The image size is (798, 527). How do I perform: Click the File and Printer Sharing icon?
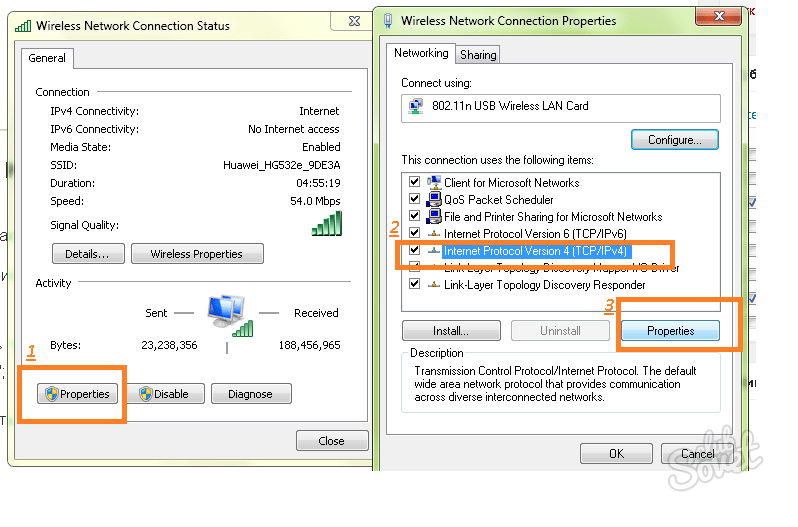434,216
